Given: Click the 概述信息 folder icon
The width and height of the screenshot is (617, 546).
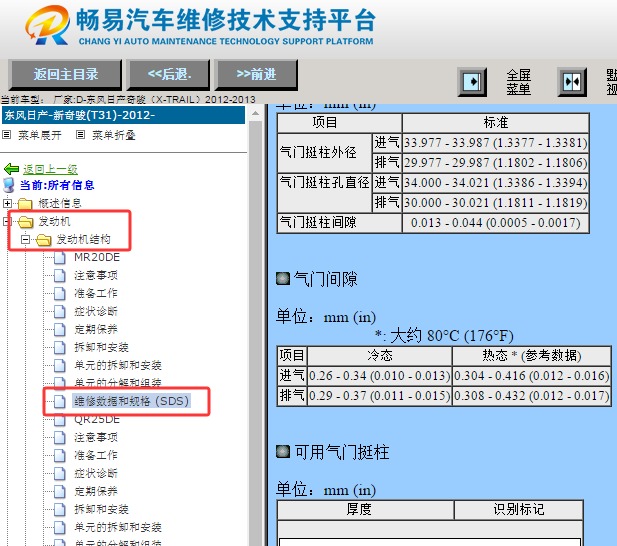Looking at the screenshot, I should tap(25, 204).
